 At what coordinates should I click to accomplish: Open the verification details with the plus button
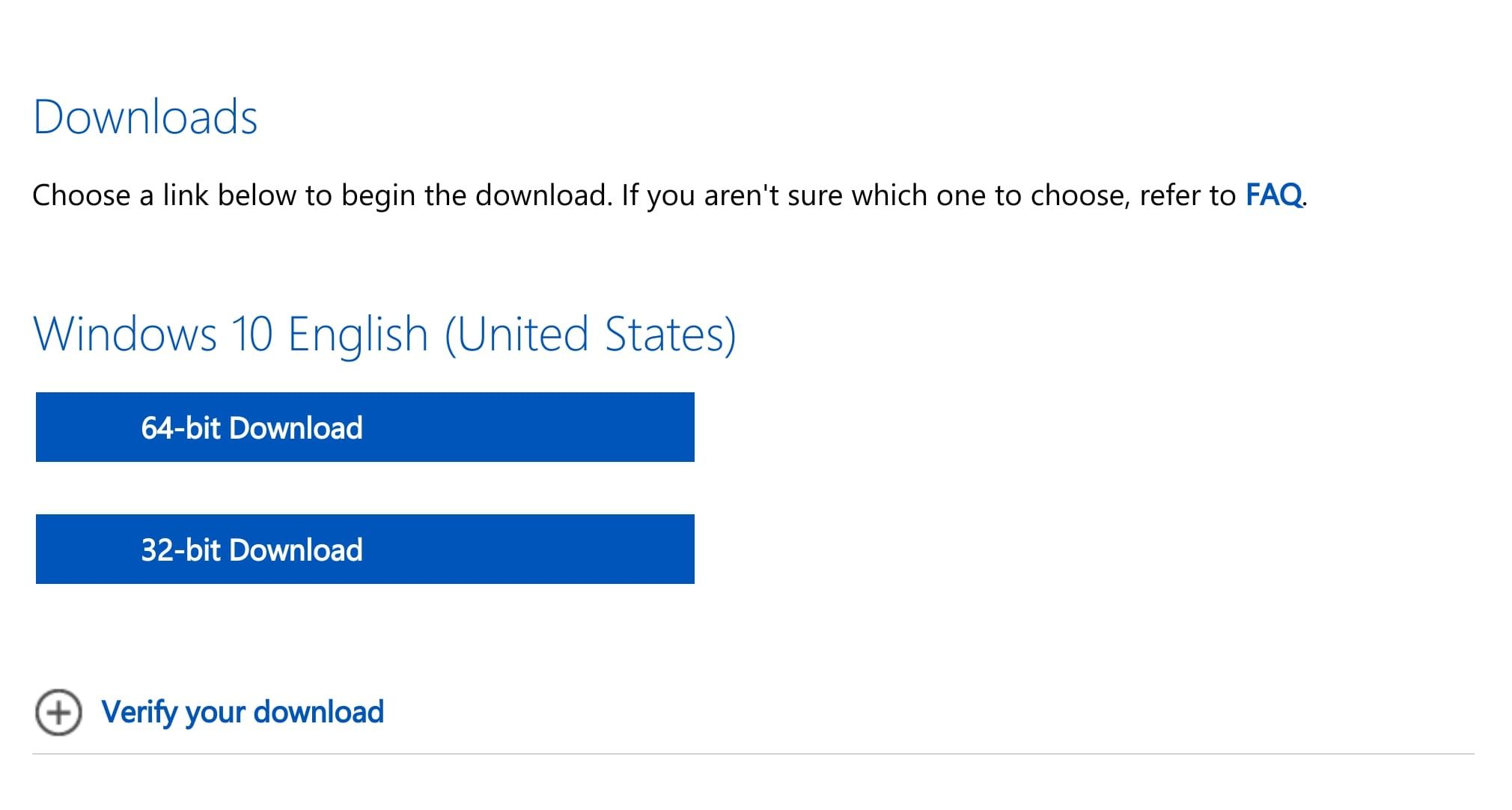tap(58, 712)
